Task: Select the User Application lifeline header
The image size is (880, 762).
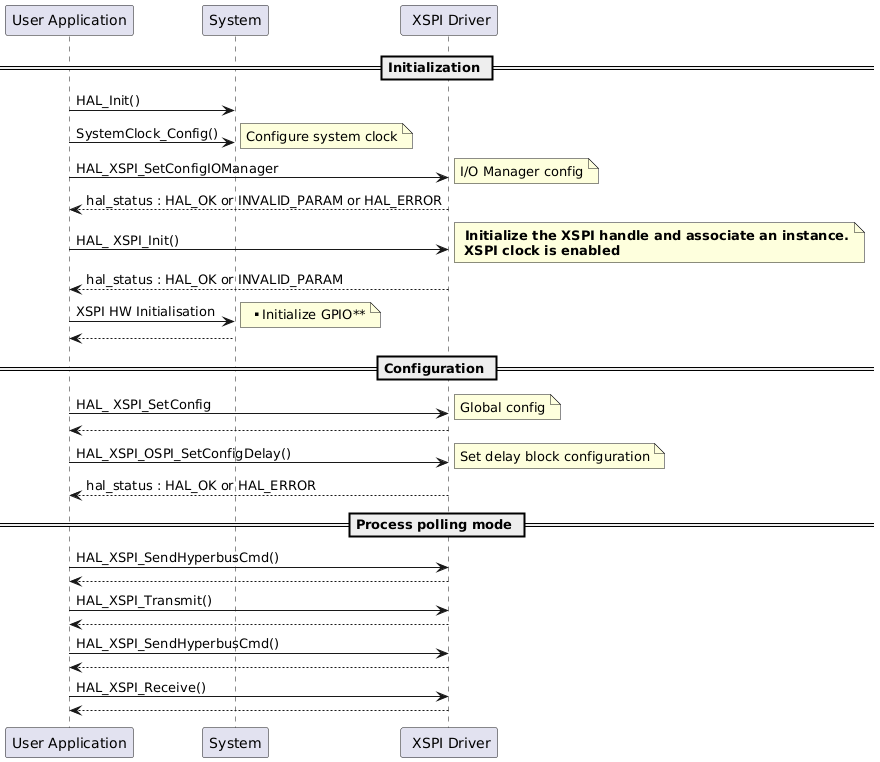Action: coord(68,20)
